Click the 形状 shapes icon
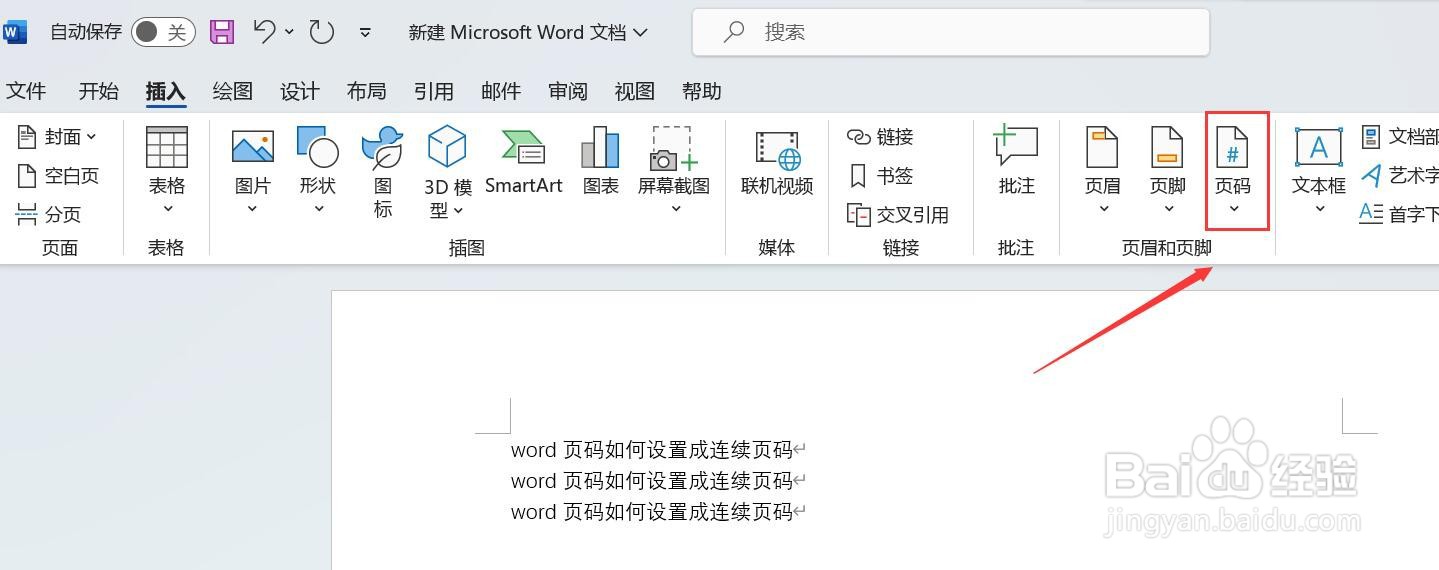 point(318,147)
